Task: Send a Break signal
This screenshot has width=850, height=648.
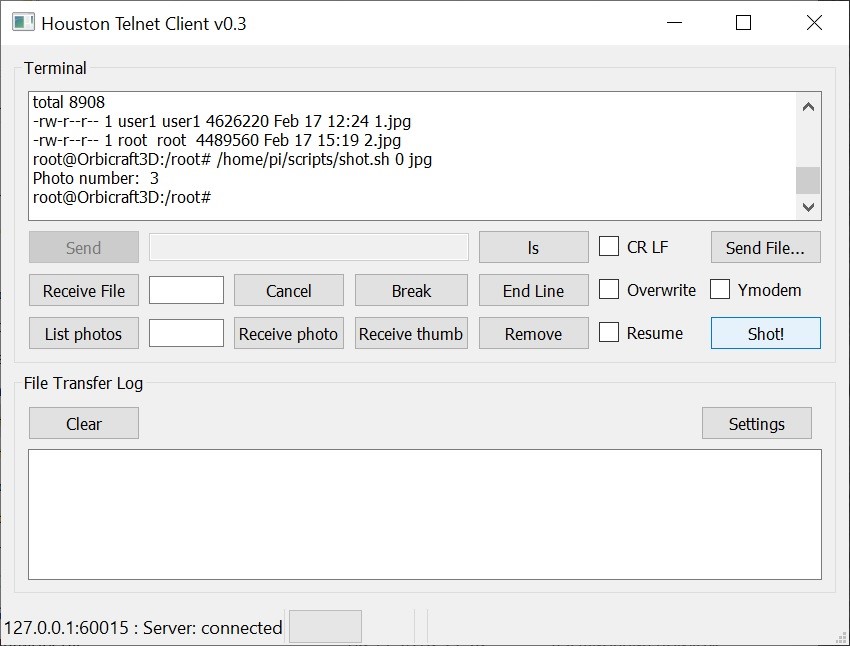Action: [411, 291]
